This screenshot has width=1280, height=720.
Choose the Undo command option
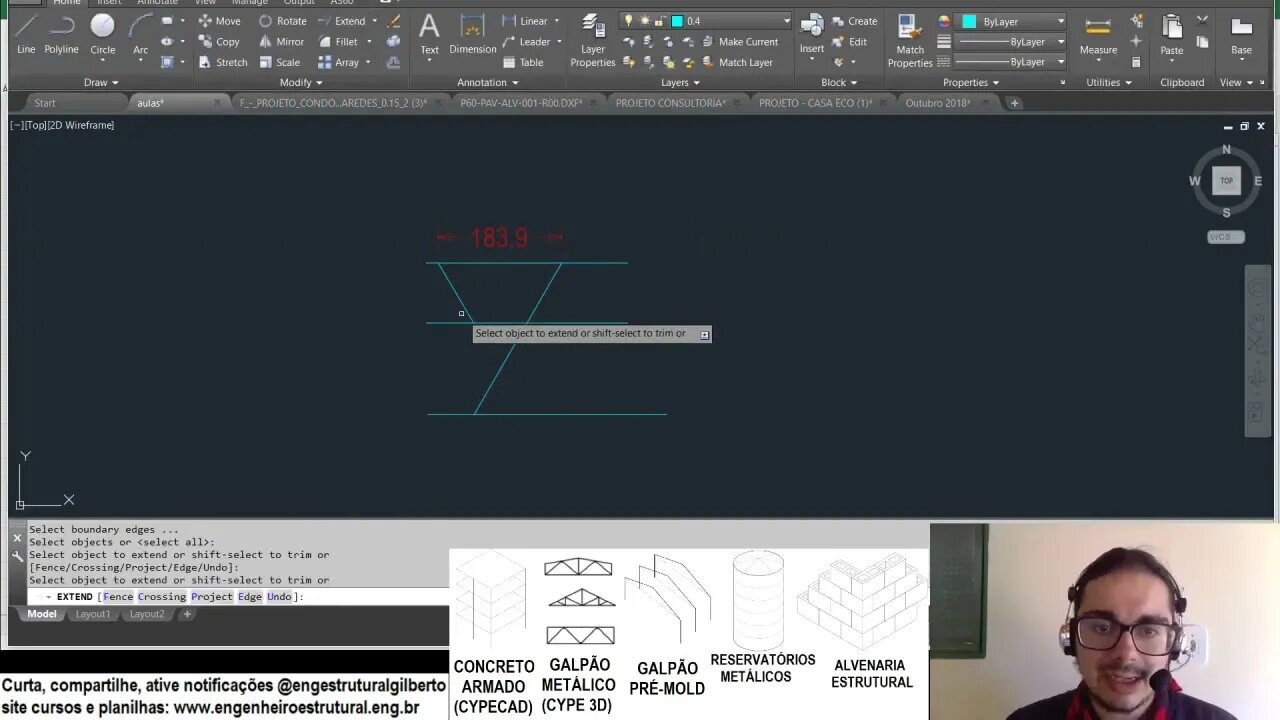coord(279,597)
